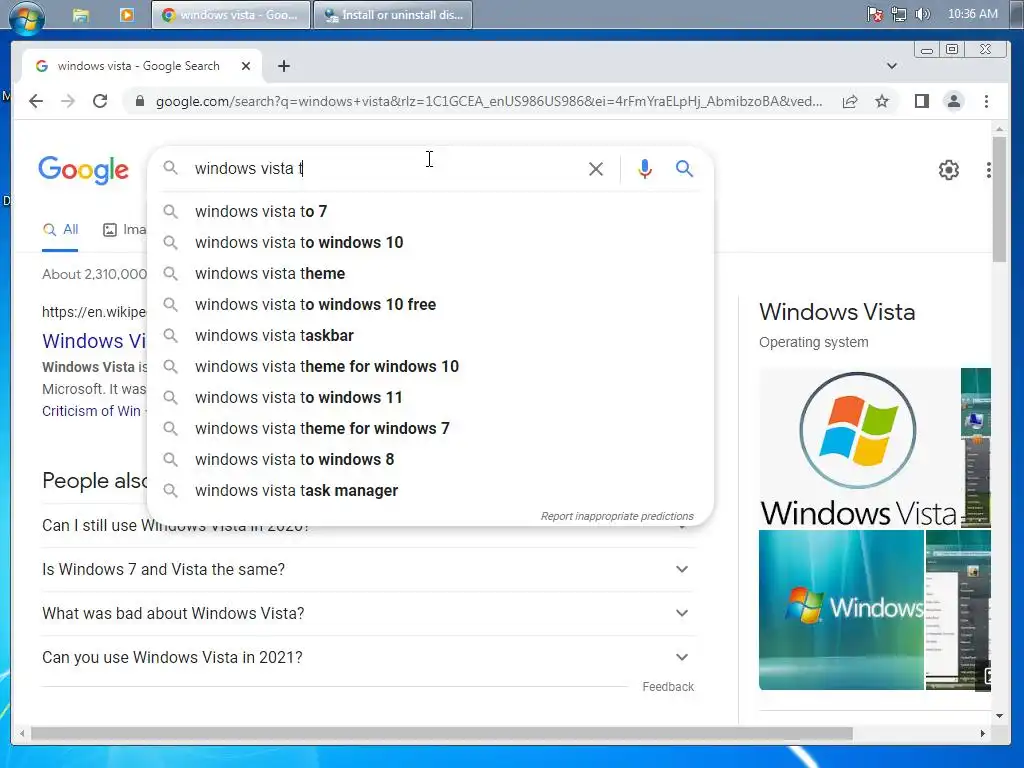
Task: Click the Action Center flag tray icon
Action: [x=874, y=14]
